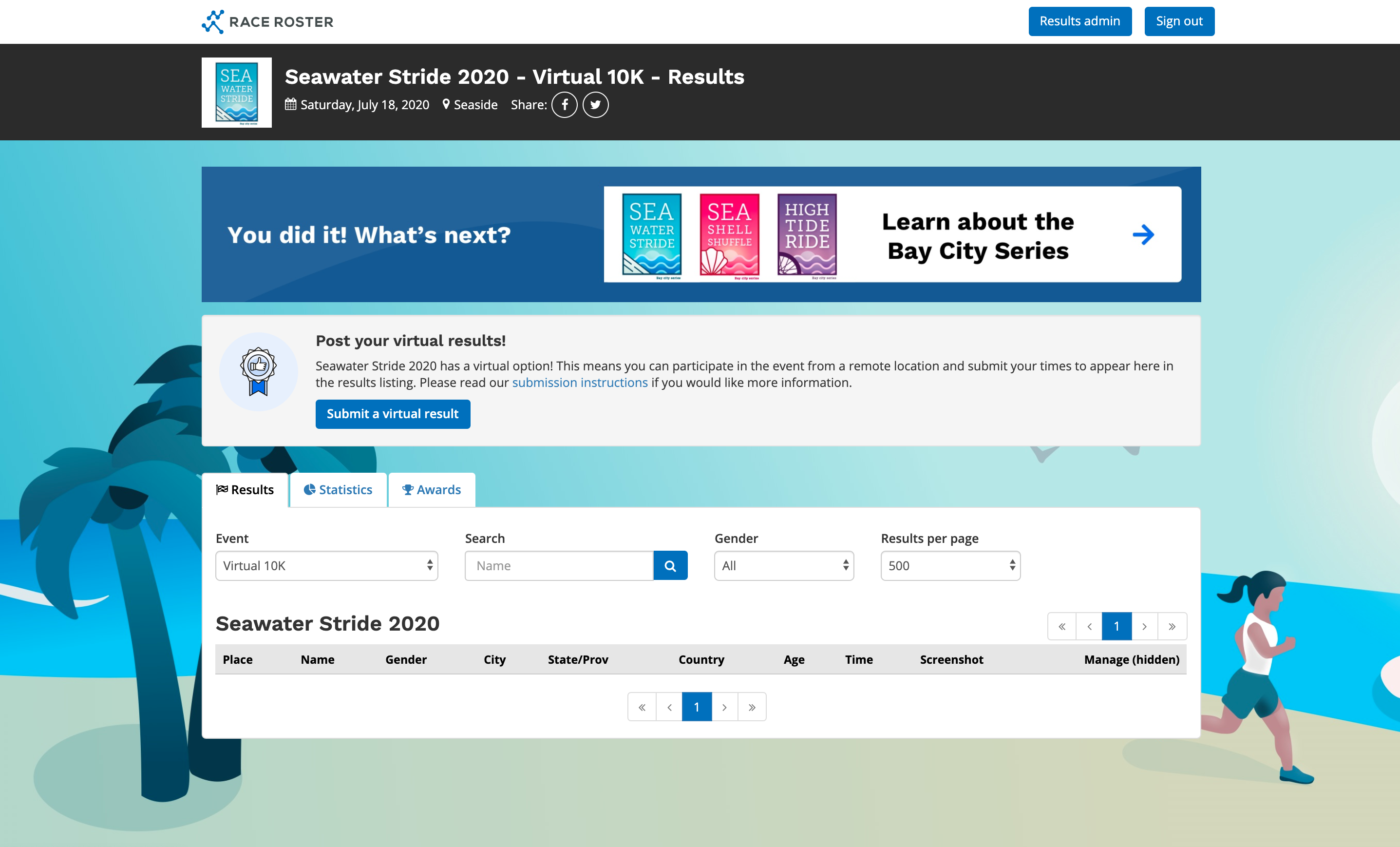Screen dimensions: 1400x847
Task: Switch to the Statistics tab
Action: point(338,490)
